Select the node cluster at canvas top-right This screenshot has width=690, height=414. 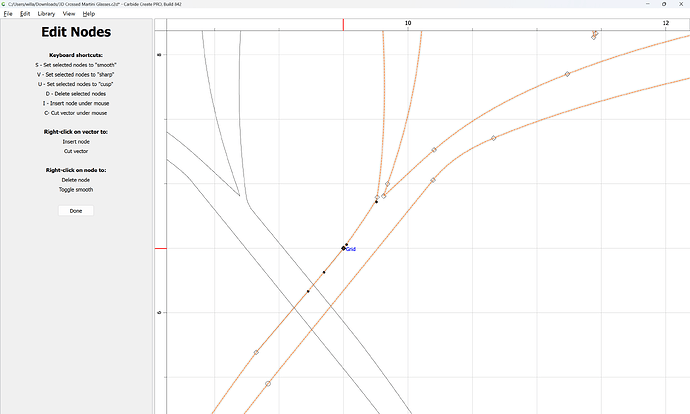click(x=594, y=35)
